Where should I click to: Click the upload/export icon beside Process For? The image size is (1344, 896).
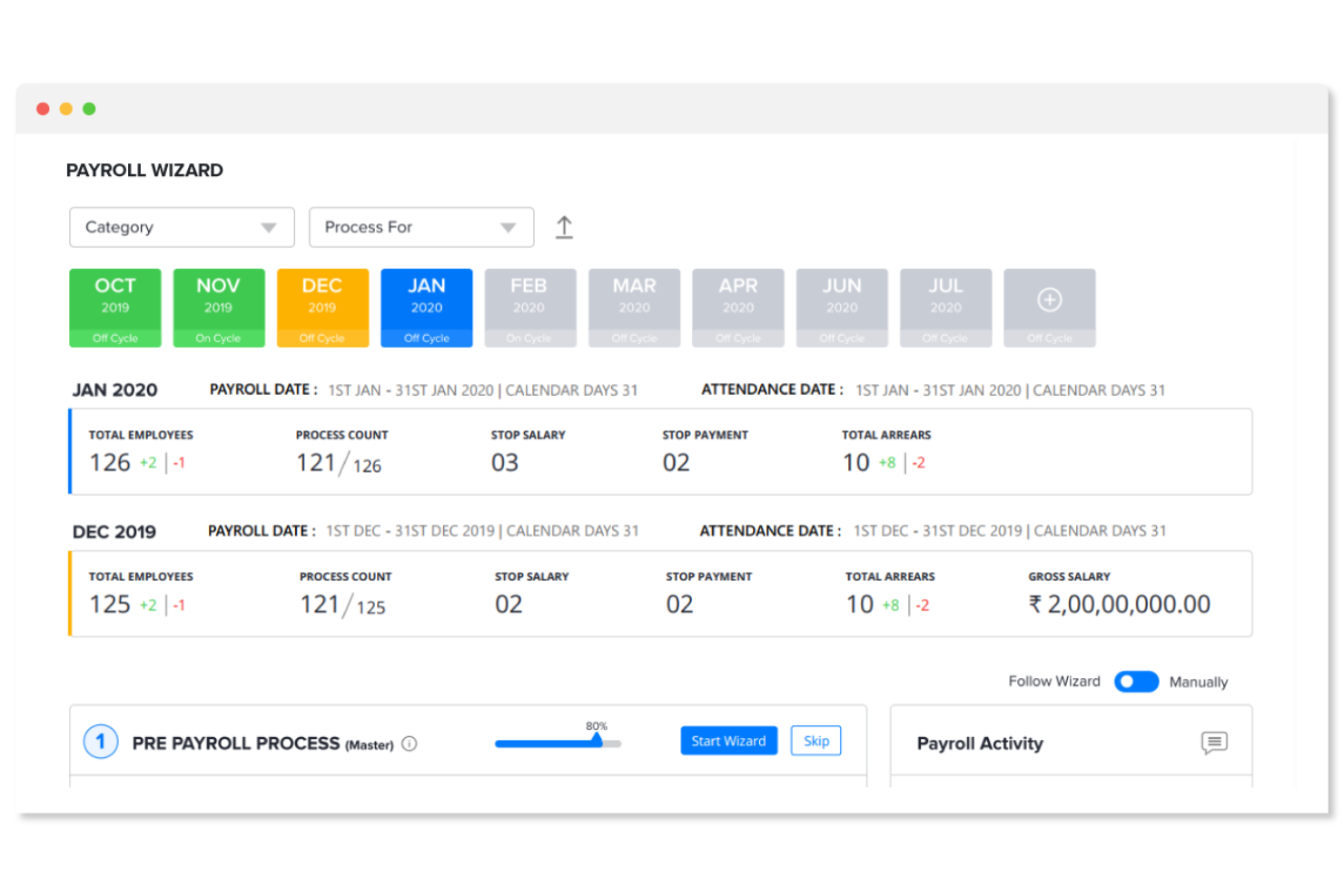[x=564, y=227]
